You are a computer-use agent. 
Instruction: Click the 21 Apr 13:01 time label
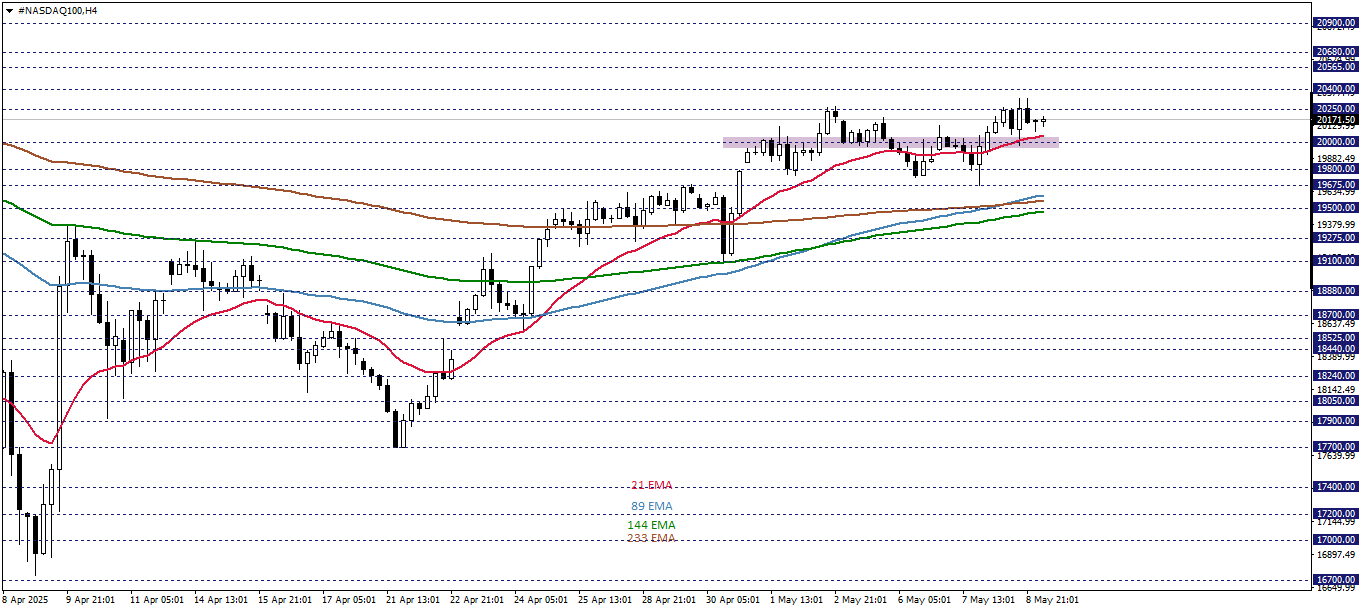point(413,600)
